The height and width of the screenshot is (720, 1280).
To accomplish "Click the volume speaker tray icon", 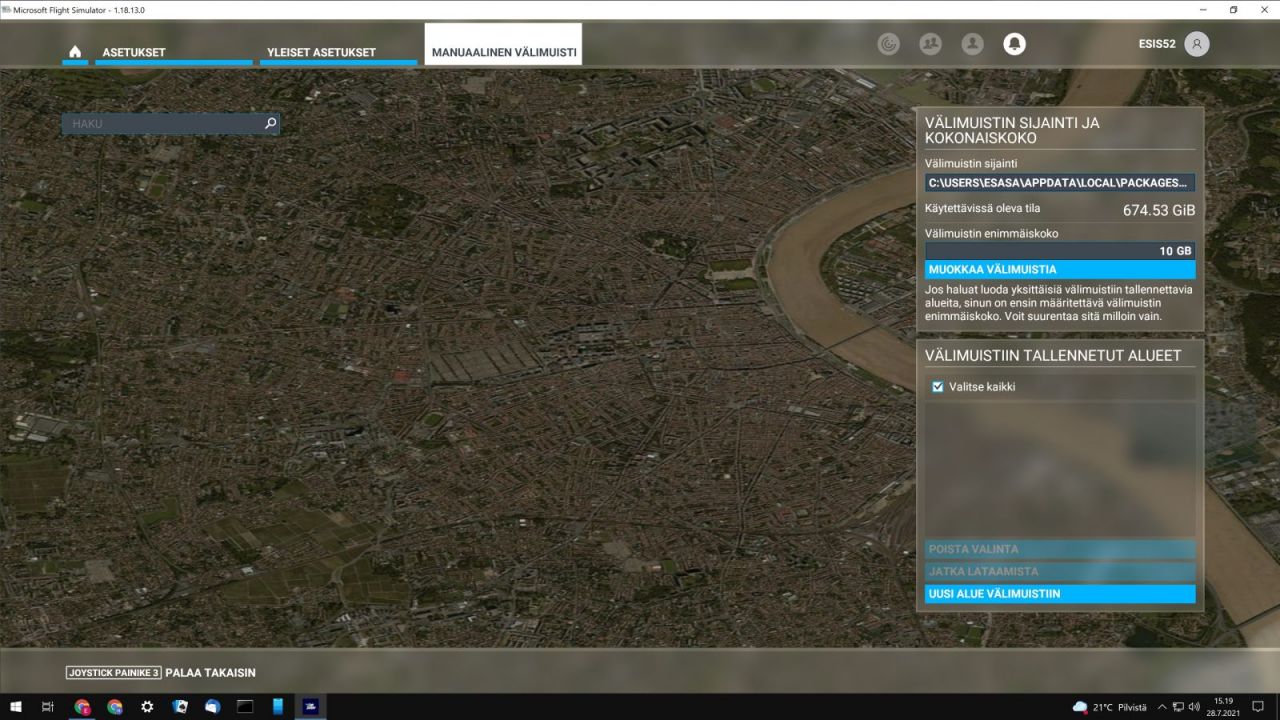I will coord(1194,707).
